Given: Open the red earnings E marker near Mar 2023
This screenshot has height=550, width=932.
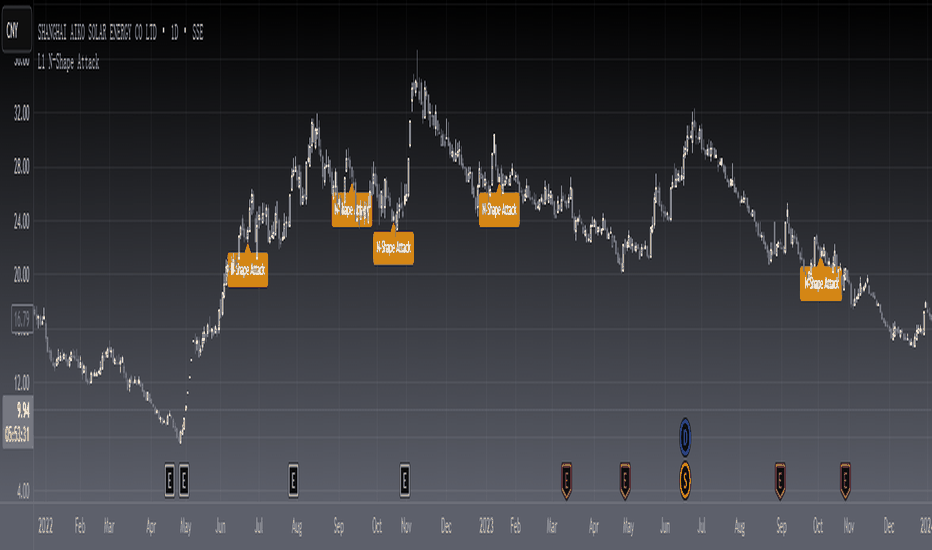Looking at the screenshot, I should click(x=566, y=480).
